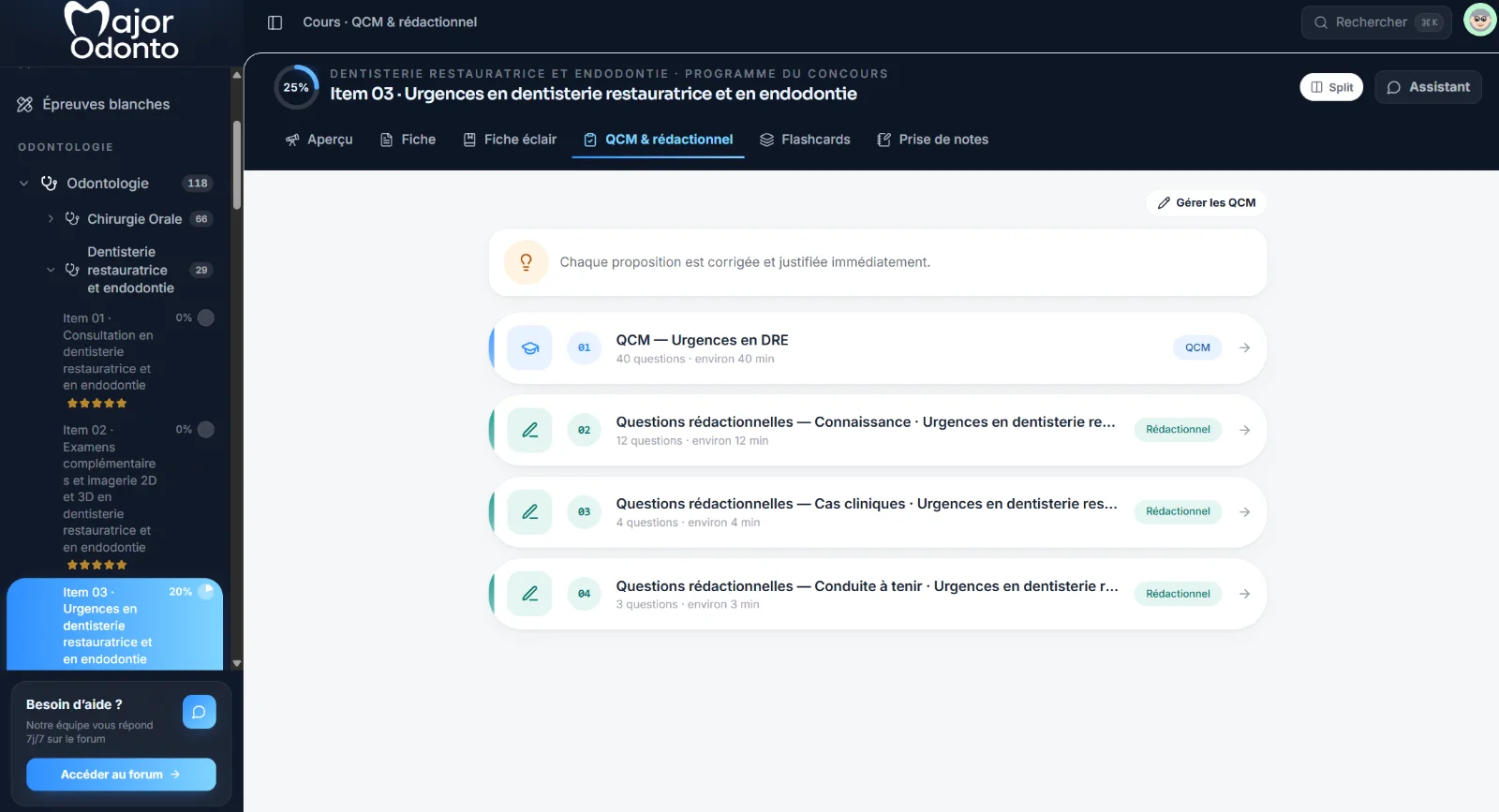Open the user avatar profile
This screenshot has height=812, width=1499.
coord(1479,20)
